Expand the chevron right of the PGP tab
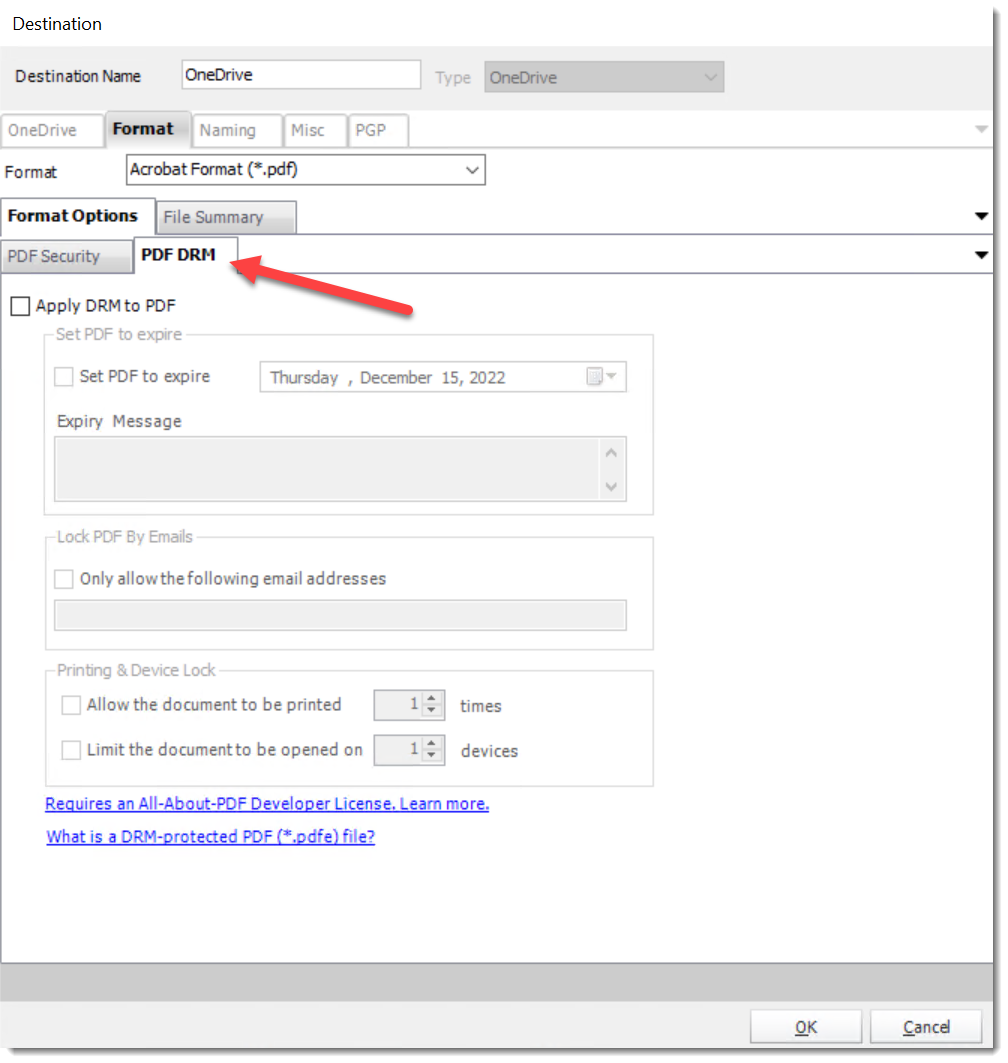 tap(982, 130)
